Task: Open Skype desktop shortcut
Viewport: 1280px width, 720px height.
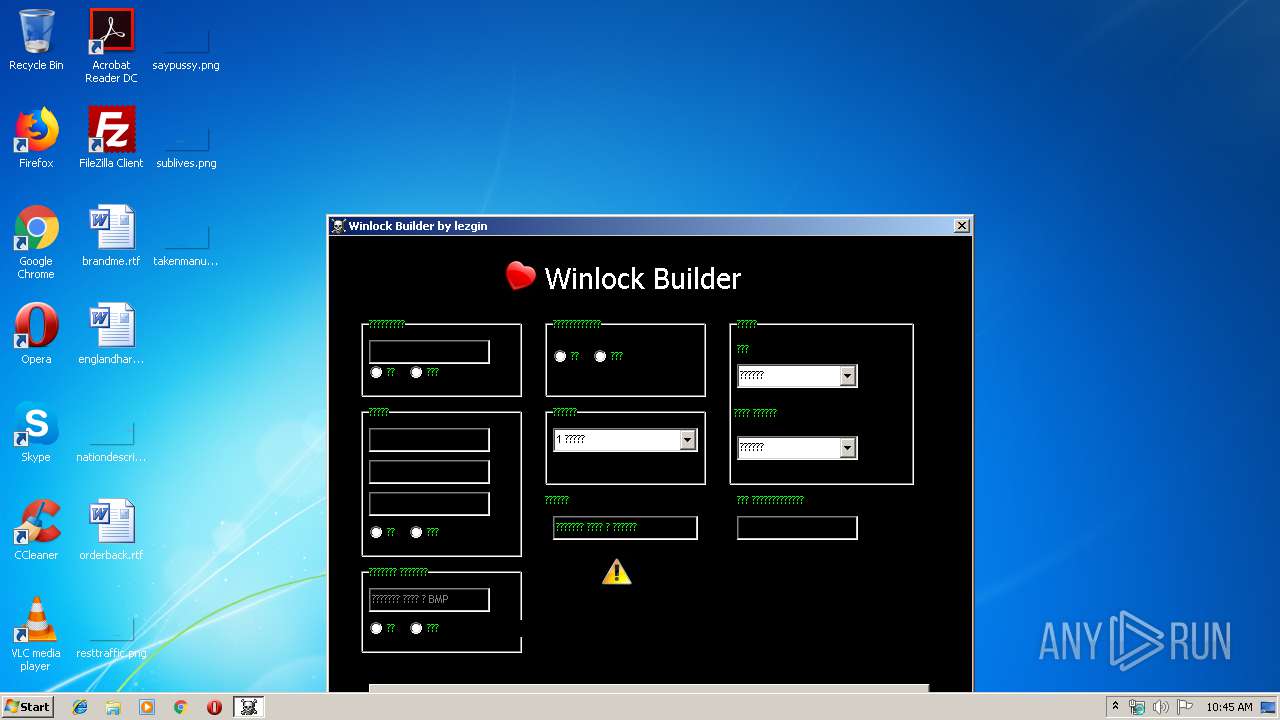Action: tap(36, 433)
